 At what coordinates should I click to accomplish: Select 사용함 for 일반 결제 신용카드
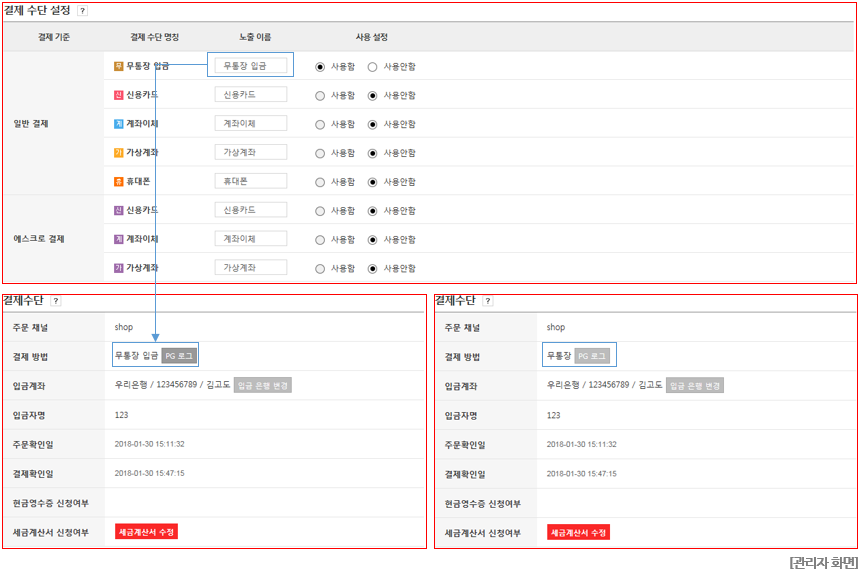[320, 96]
